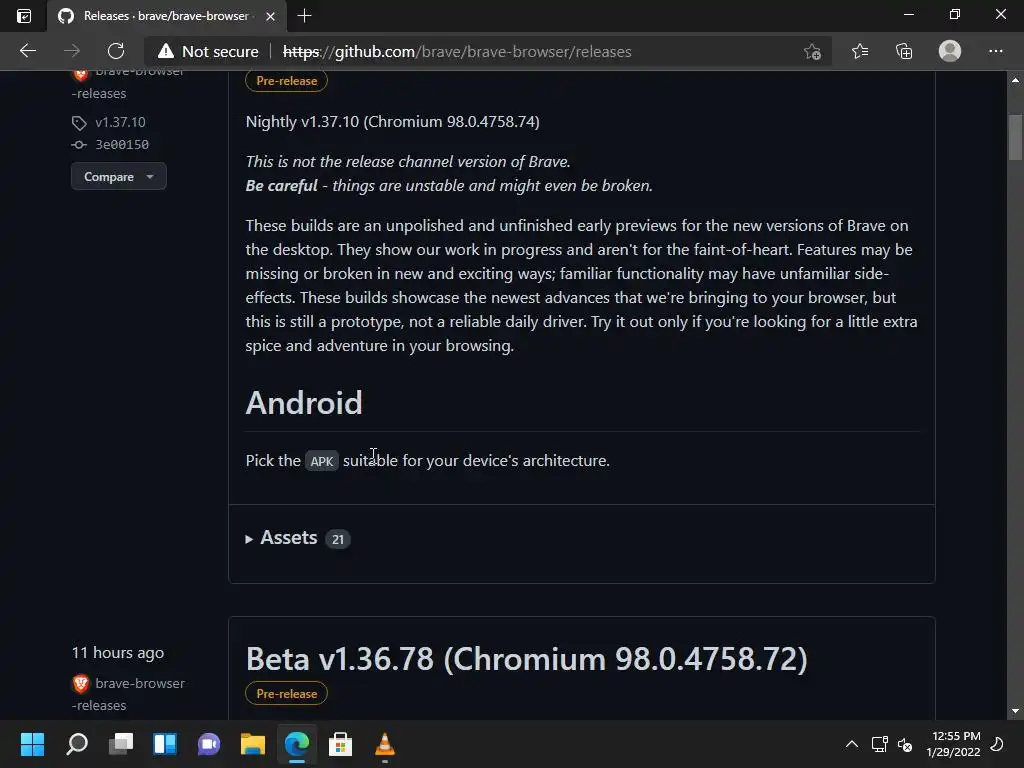Click the Android heading
Viewport: 1024px width, 768px height.
click(x=304, y=402)
